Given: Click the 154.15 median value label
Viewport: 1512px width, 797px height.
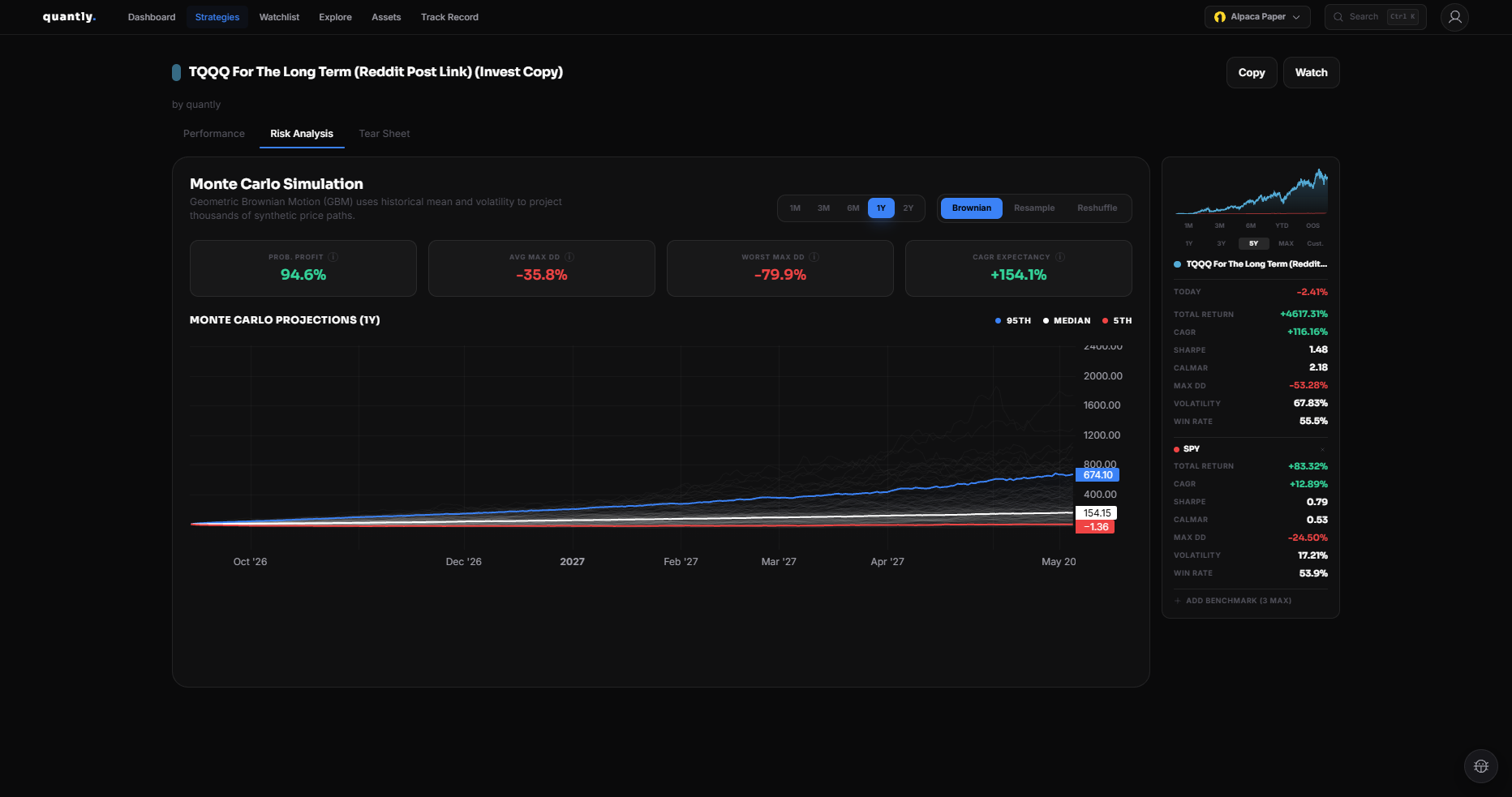Looking at the screenshot, I should point(1096,513).
